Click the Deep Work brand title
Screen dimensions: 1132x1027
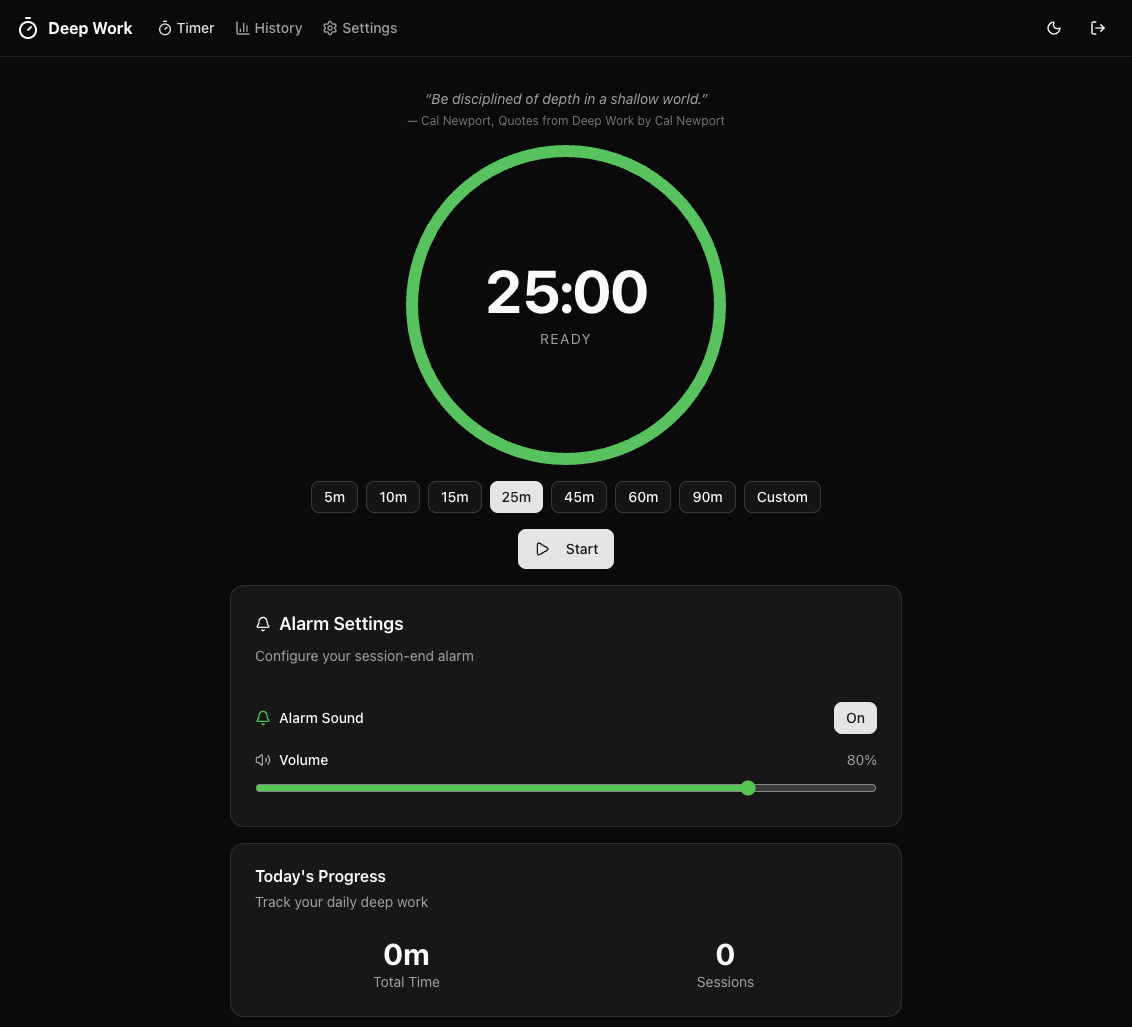click(x=90, y=28)
